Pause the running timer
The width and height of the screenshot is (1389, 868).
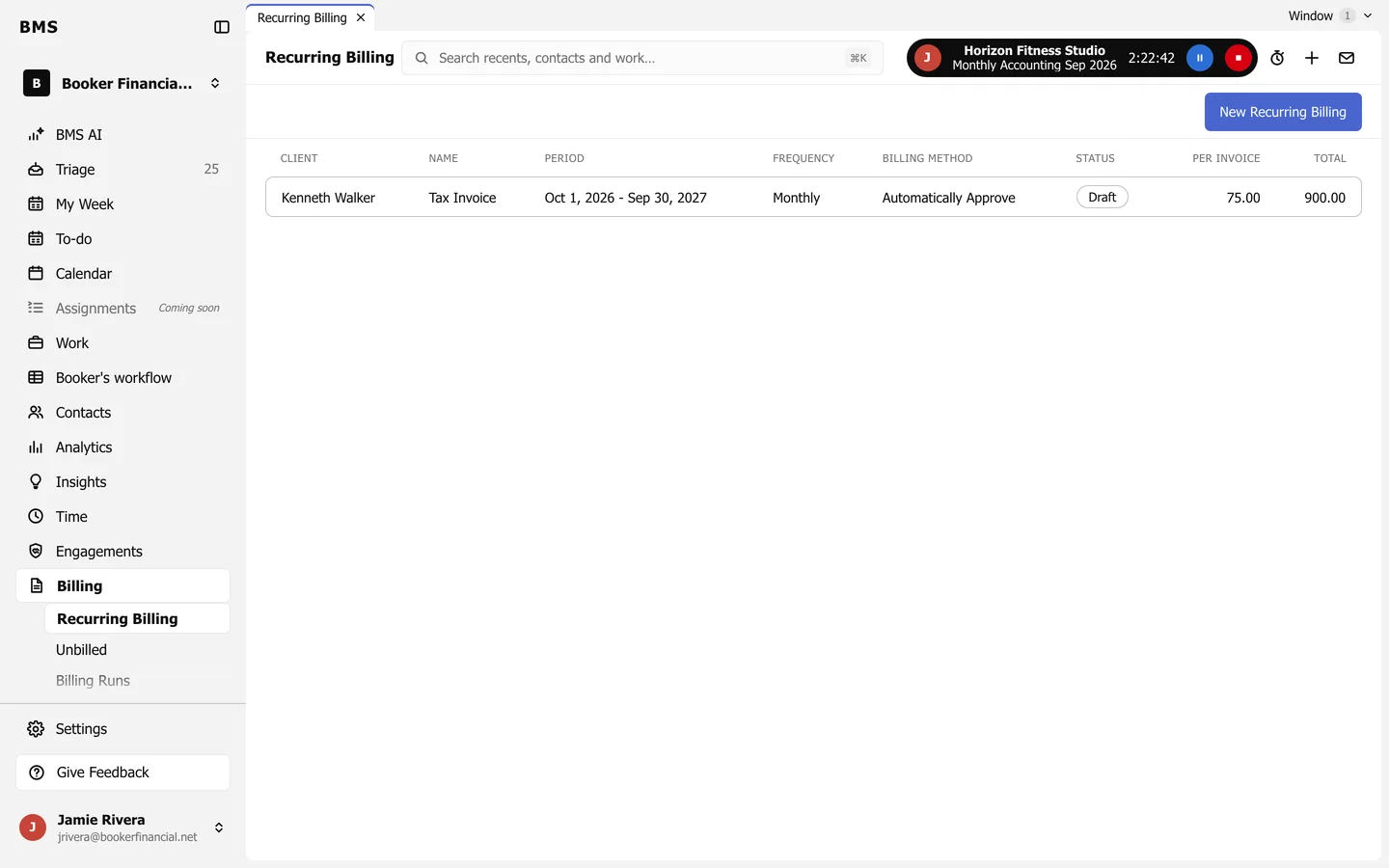point(1200,58)
